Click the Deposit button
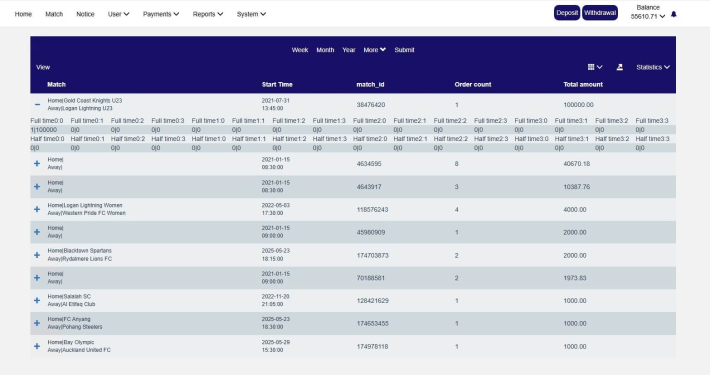Screen dimensions: 710x375 (567, 13)
